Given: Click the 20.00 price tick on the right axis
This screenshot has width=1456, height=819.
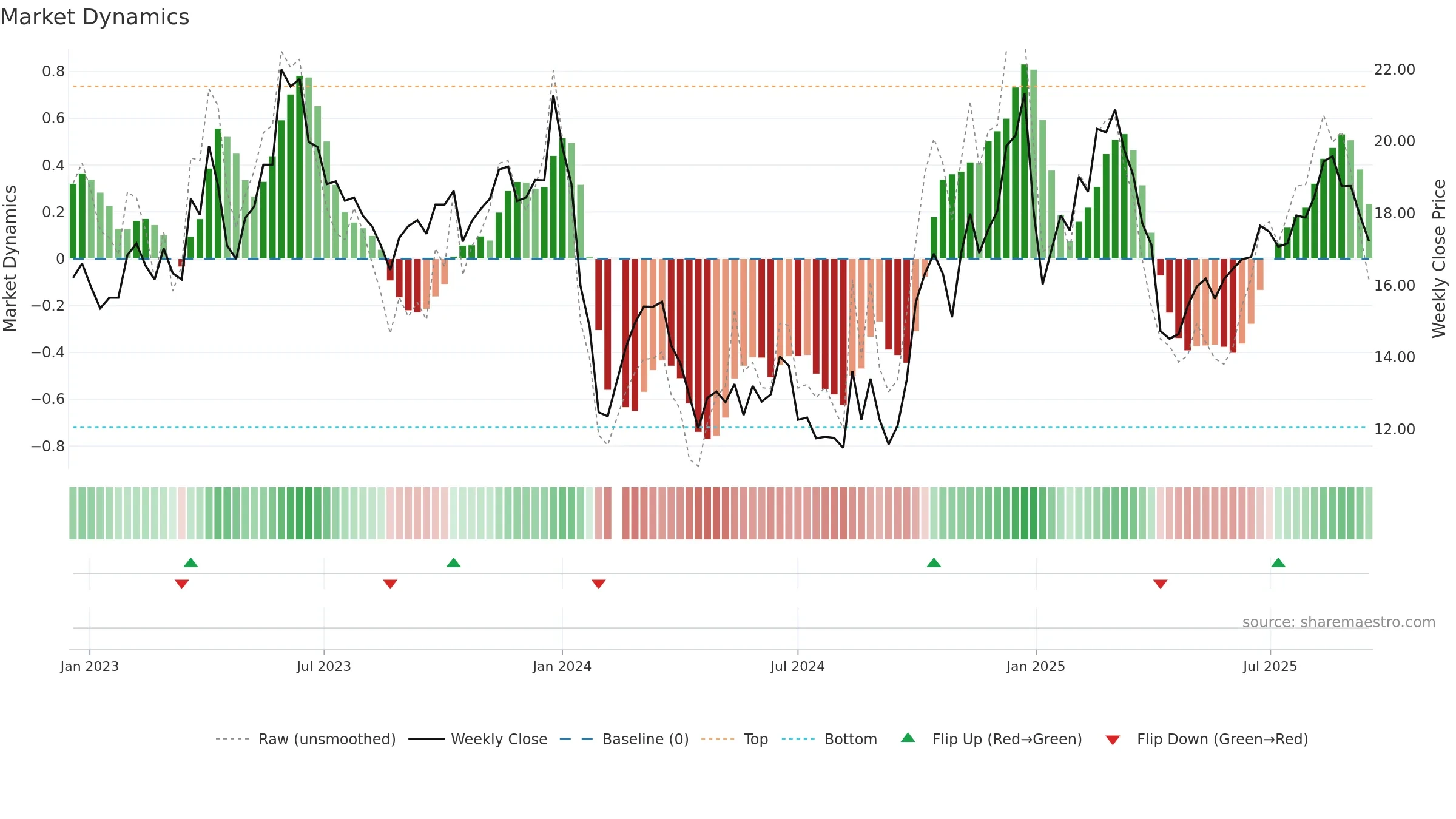Looking at the screenshot, I should point(1395,141).
